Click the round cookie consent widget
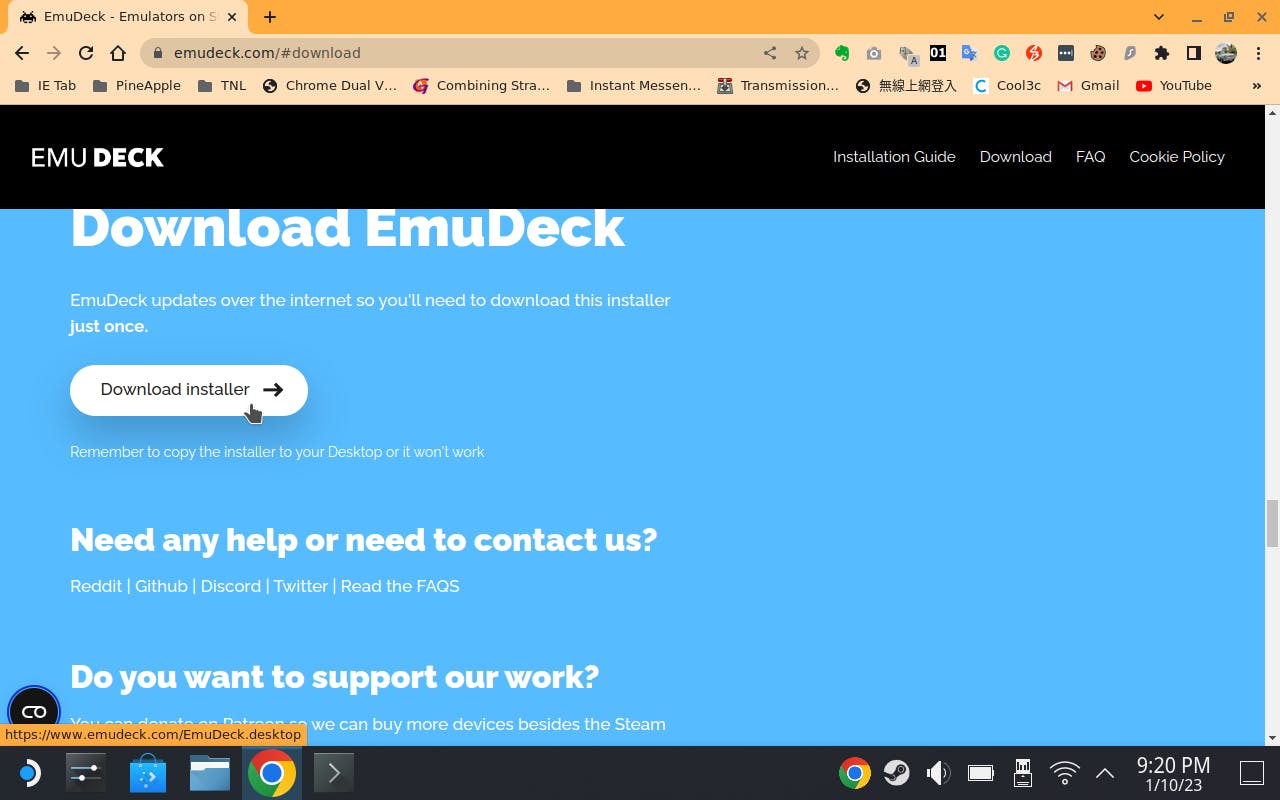The image size is (1280, 800). (34, 711)
